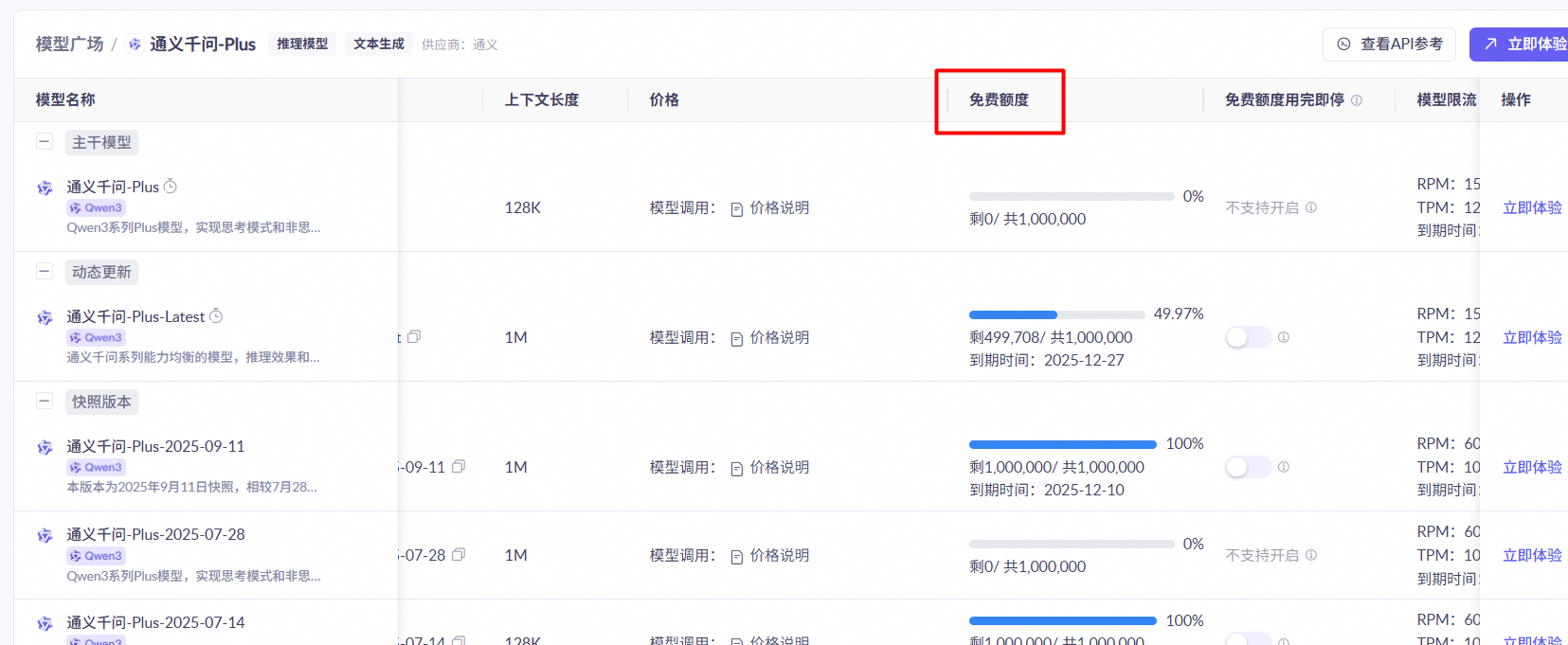Open 价格说明 link for 通义千问-Plus-2025-09-11
The image size is (1568, 645).
coord(779,467)
